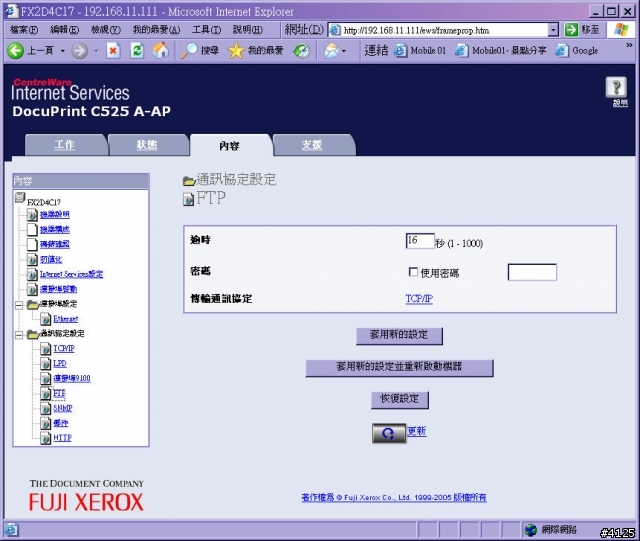Viewport: 640px width, 541px height.
Task: Open the Internet Services設定 tree link
Action: click(71, 274)
